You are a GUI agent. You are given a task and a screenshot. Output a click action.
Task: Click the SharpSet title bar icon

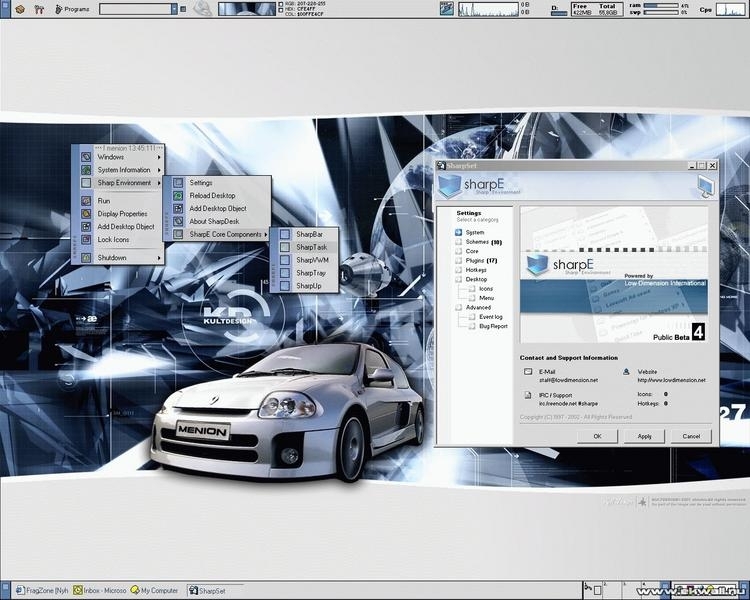[441, 166]
